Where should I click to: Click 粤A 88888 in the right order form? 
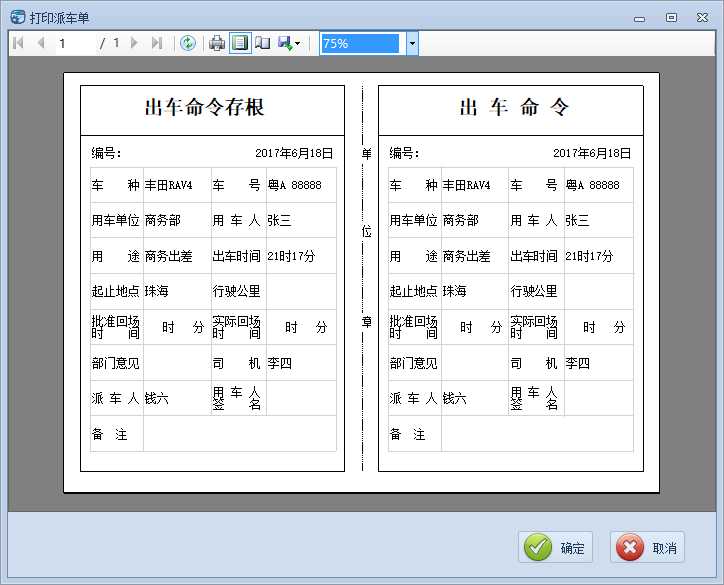592,185
